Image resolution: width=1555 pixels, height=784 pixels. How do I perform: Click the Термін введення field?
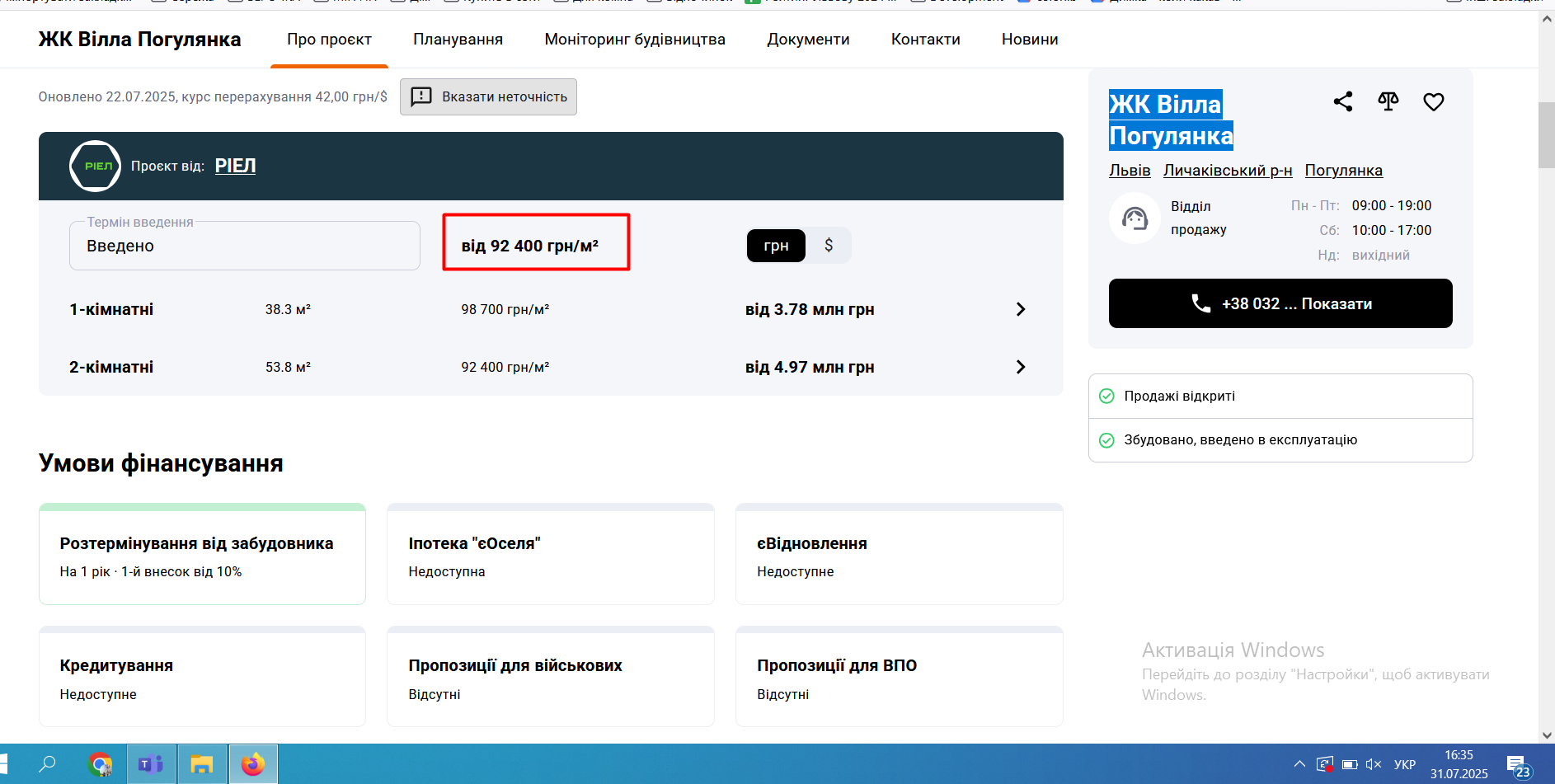[245, 246]
